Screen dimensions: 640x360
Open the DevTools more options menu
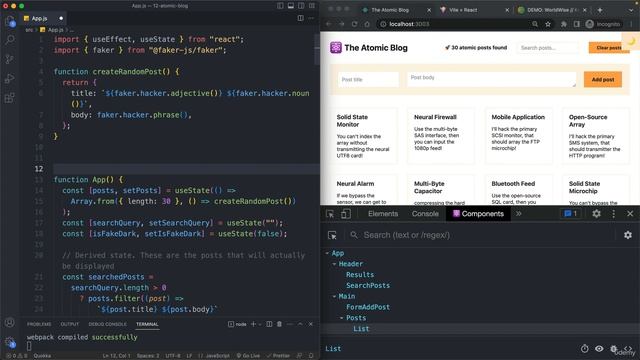tap(613, 213)
